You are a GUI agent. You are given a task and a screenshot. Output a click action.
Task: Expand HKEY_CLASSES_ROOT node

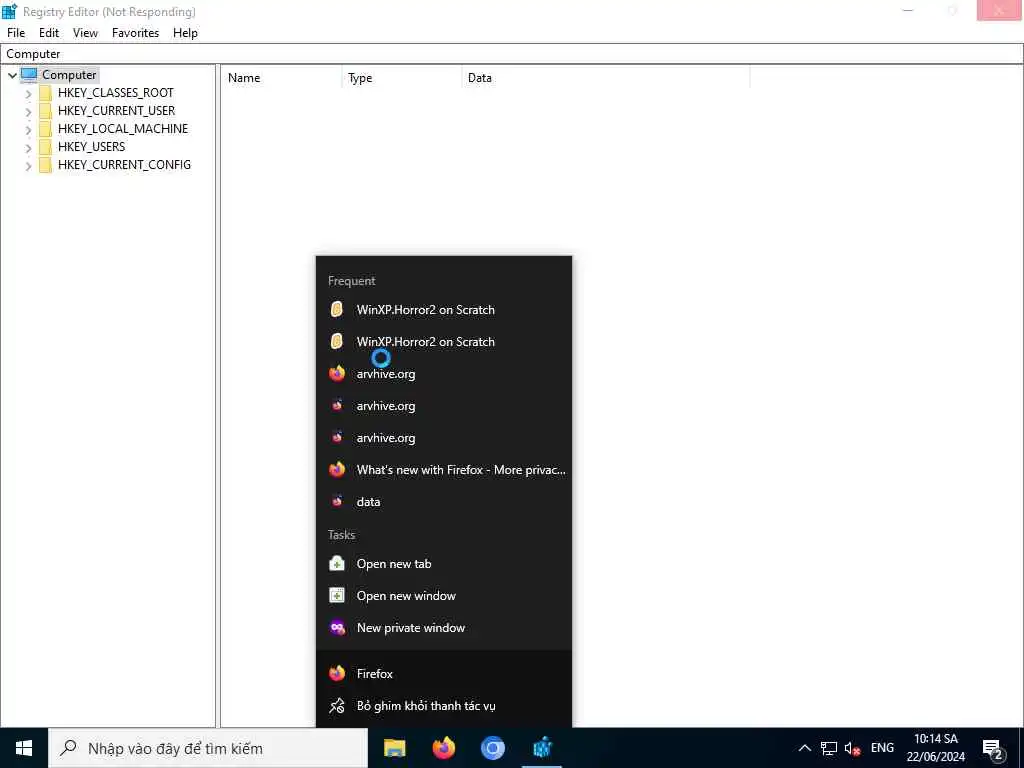click(28, 93)
